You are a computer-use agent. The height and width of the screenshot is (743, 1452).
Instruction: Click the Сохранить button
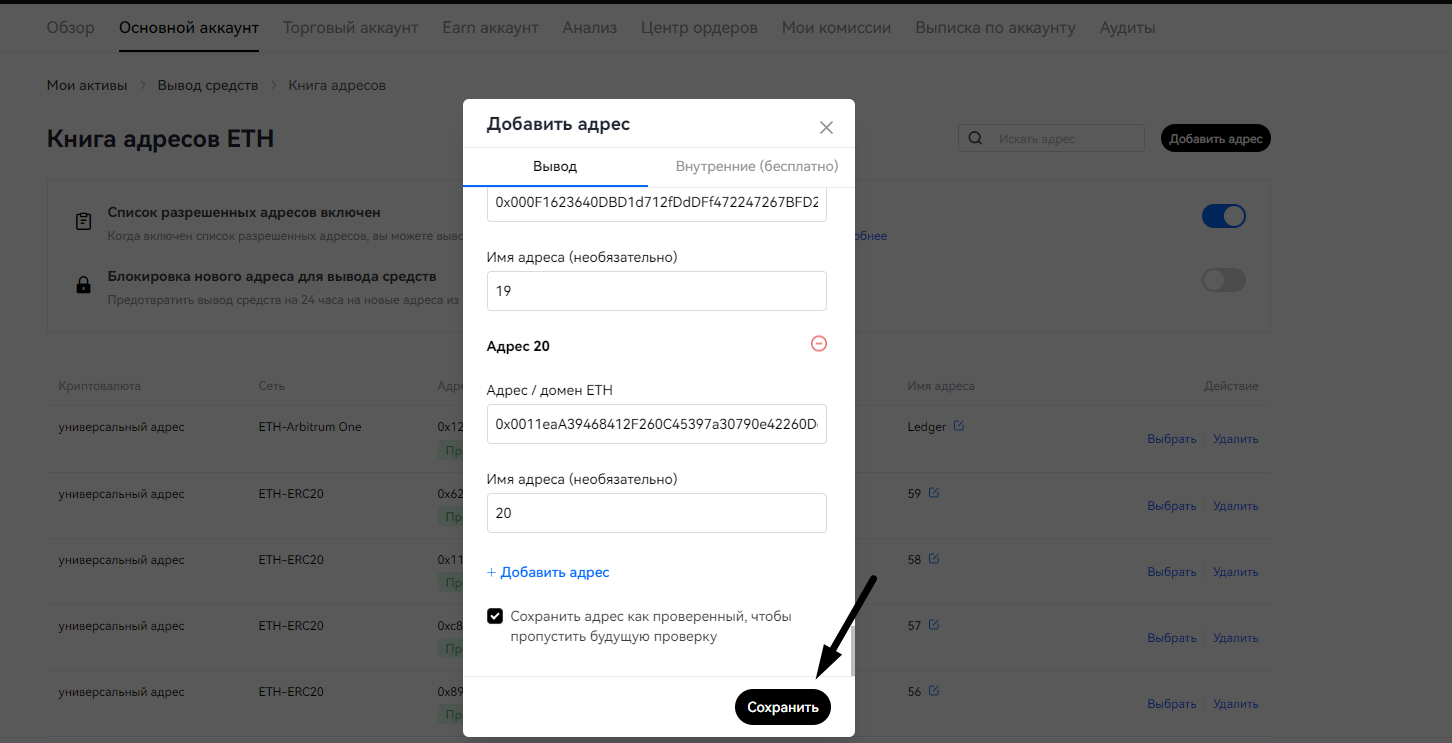(x=783, y=707)
